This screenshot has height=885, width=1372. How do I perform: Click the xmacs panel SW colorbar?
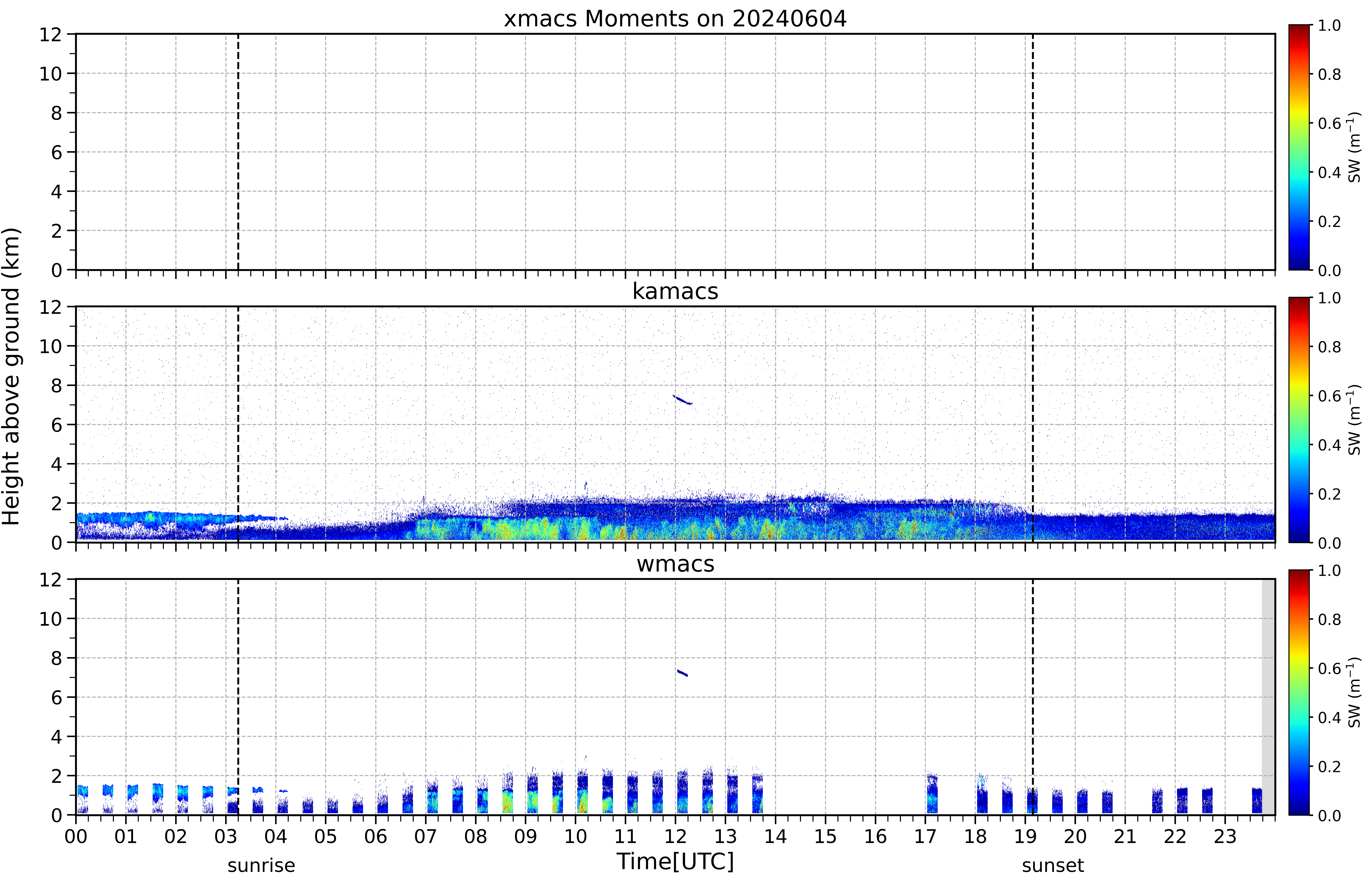coord(1299,147)
